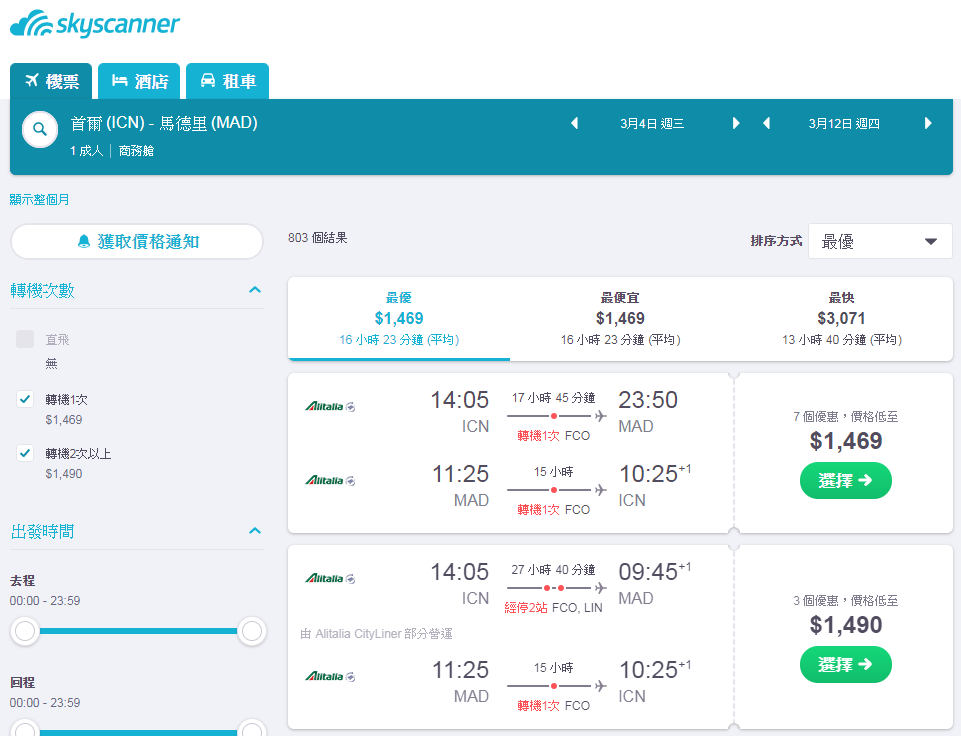This screenshot has height=736, width=961.
Task: Move return date 3月12日 back one day
Action: (766, 123)
